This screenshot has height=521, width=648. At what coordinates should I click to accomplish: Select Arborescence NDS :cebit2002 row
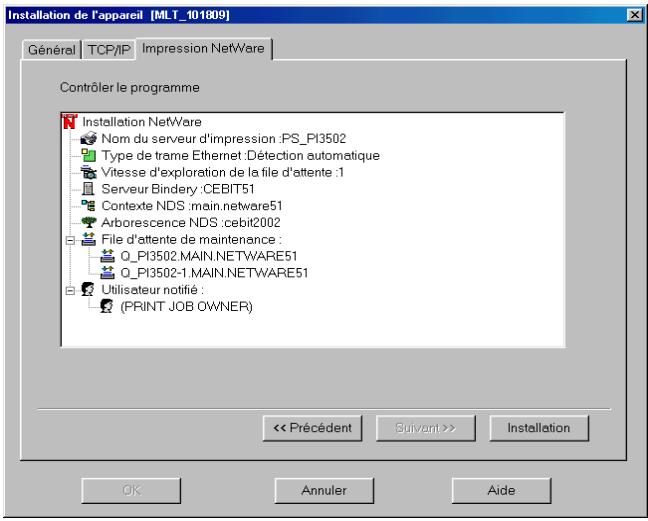click(191, 222)
